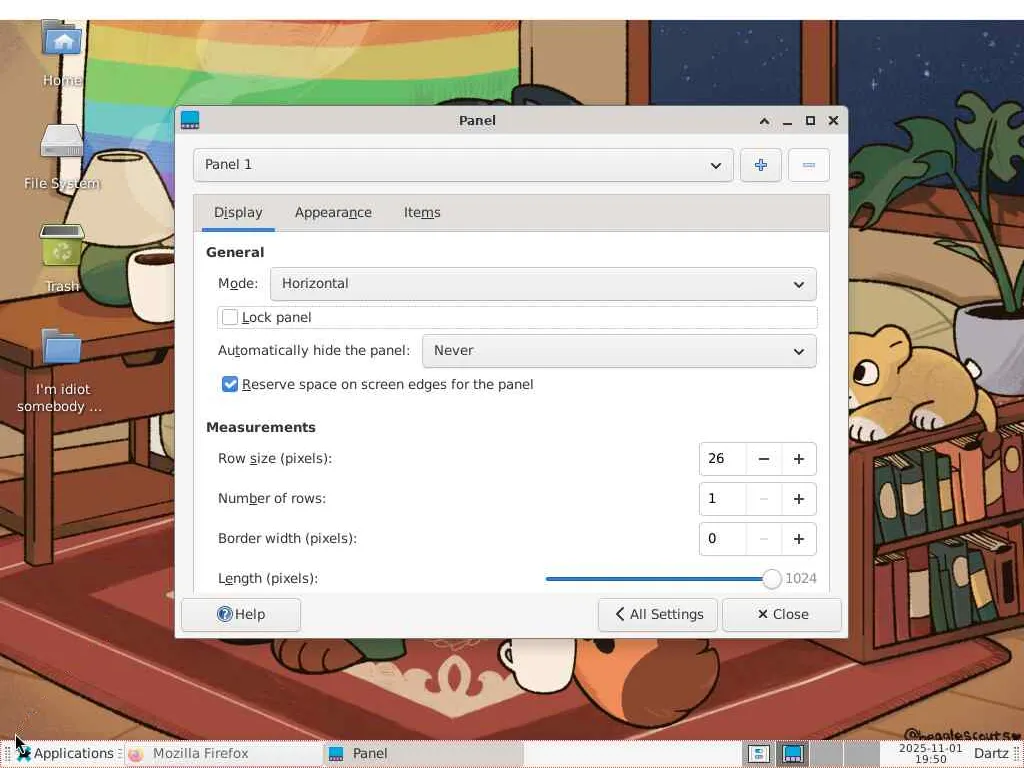Image resolution: width=1024 pixels, height=768 pixels.
Task: Click the Firefox icon in the taskbar
Action: click(136, 754)
